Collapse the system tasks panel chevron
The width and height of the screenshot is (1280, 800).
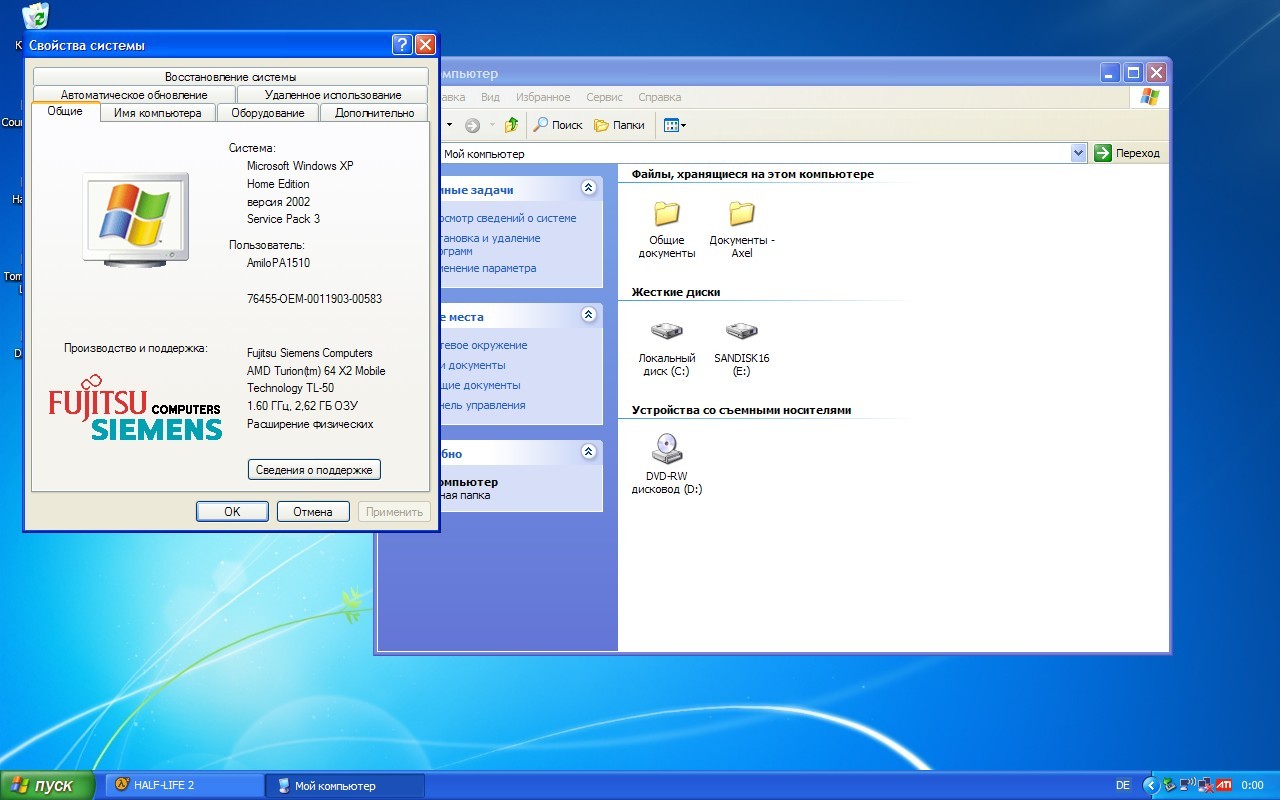pos(588,188)
